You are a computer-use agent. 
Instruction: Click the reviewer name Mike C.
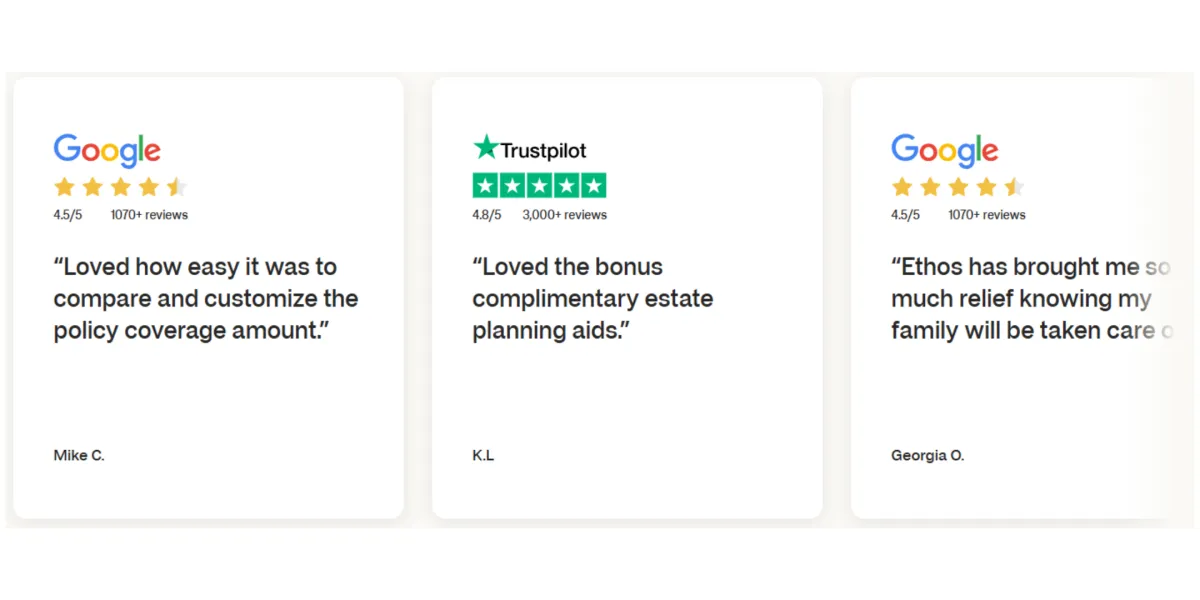(79, 455)
